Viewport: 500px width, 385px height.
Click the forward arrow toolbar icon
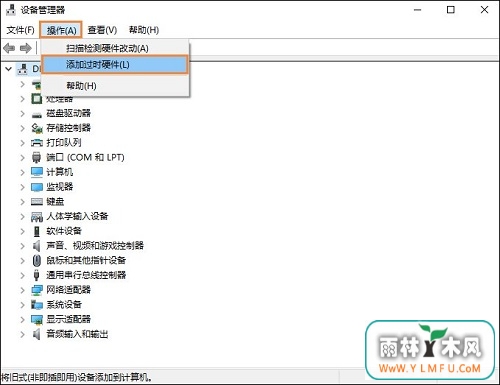tap(26, 48)
